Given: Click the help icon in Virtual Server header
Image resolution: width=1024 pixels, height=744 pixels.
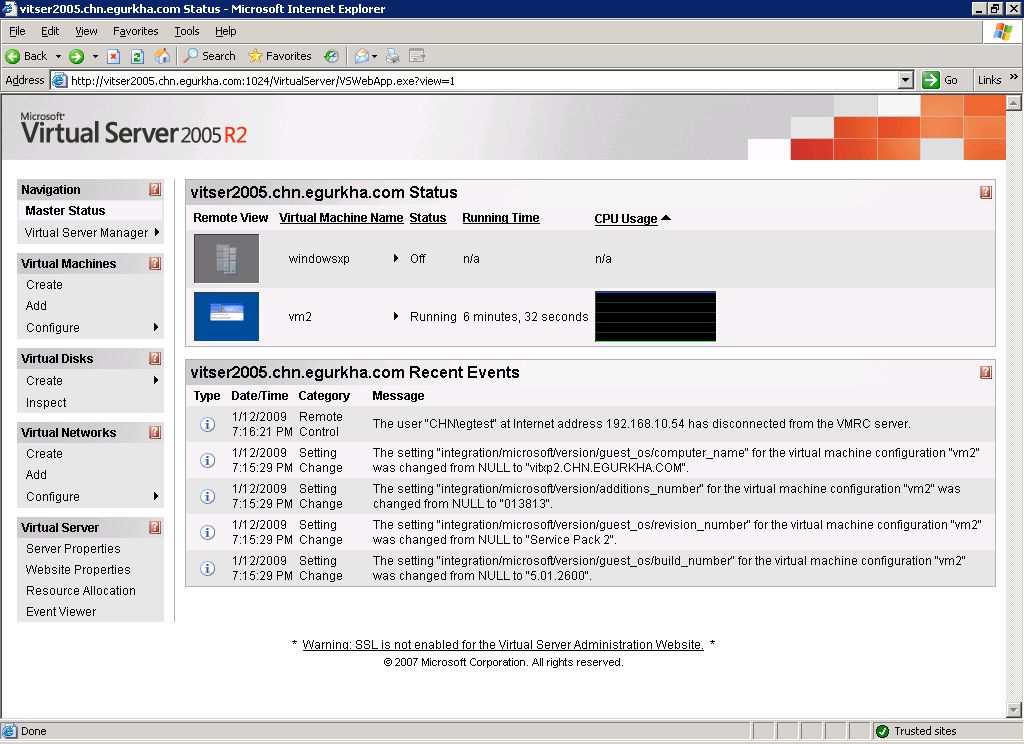Looking at the screenshot, I should (155, 527).
